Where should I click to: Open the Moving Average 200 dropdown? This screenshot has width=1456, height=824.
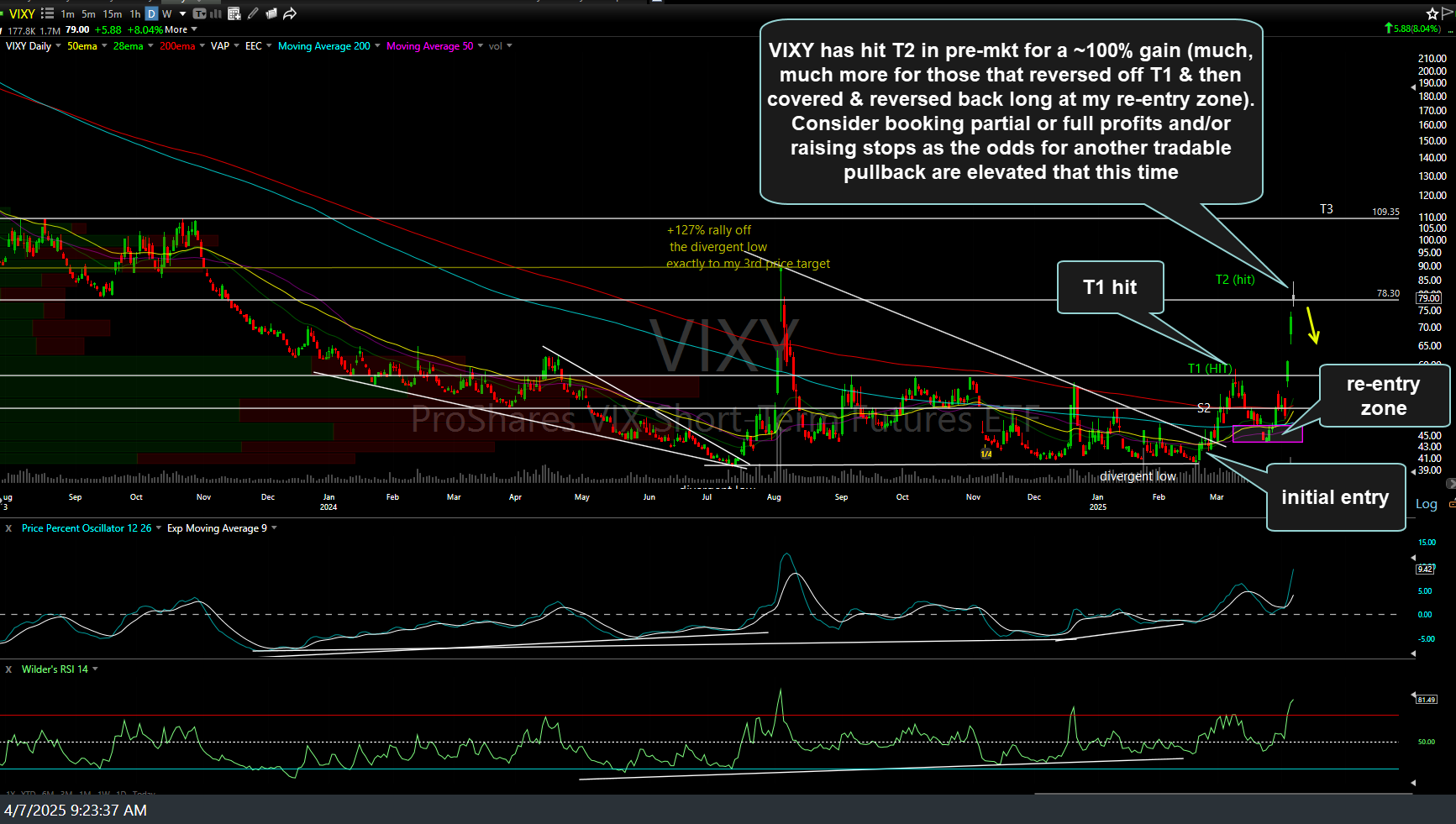(377, 46)
